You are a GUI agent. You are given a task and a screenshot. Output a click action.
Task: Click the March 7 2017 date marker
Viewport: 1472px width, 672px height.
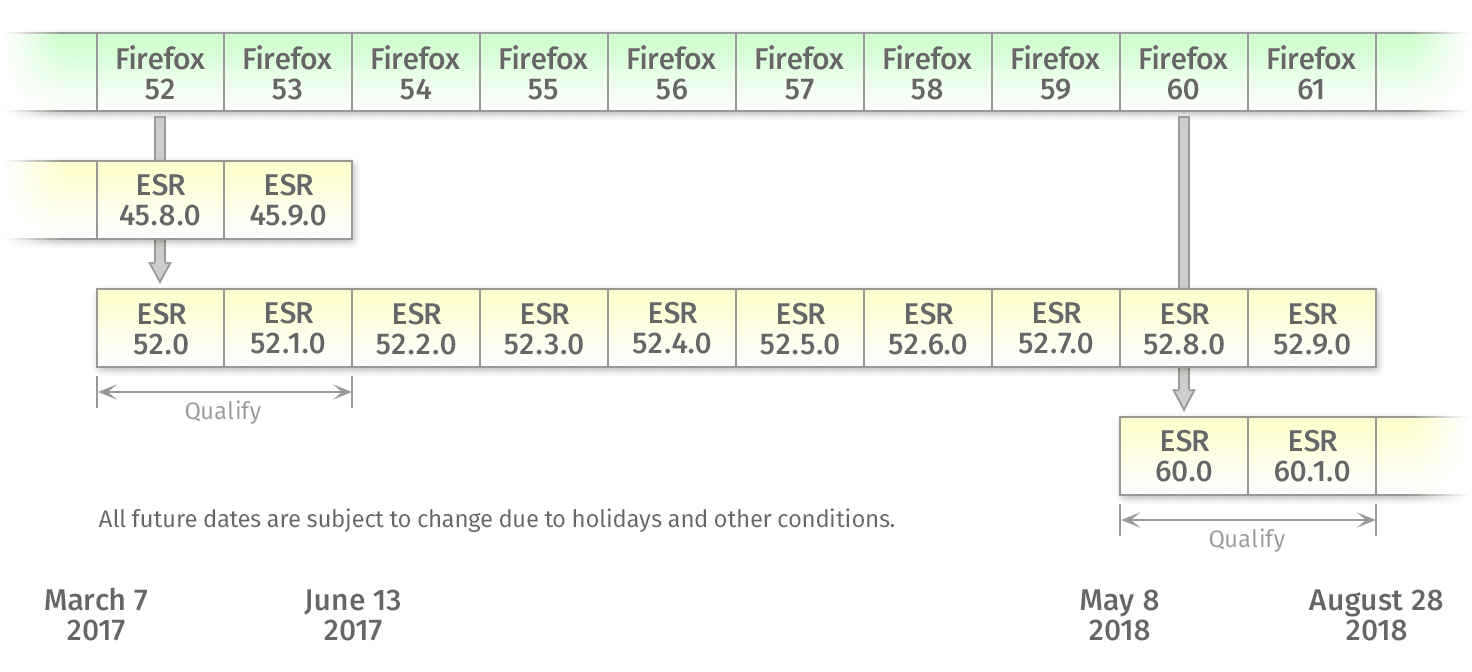click(x=96, y=614)
